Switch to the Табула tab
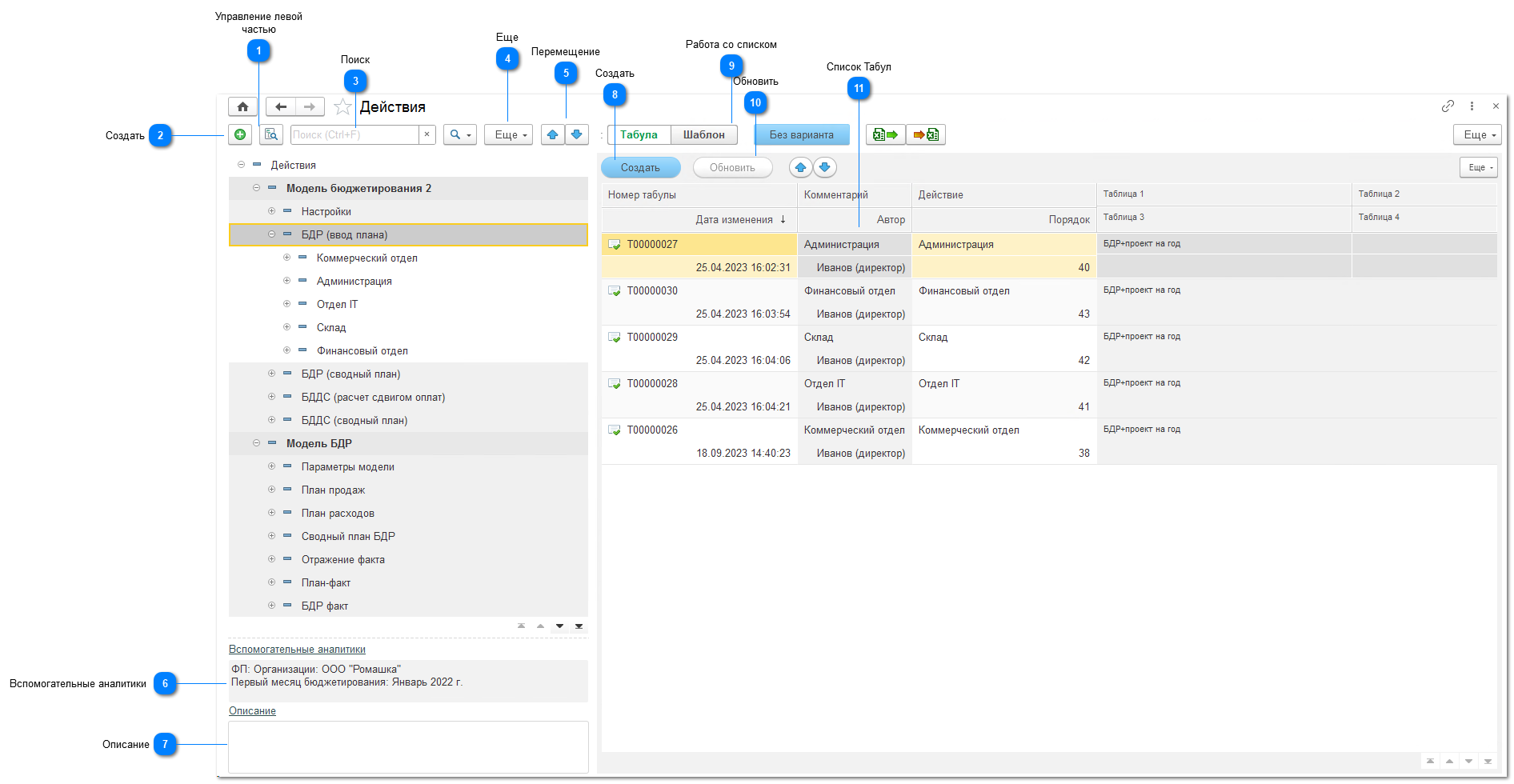The width and height of the screenshot is (1514, 784). (x=639, y=134)
